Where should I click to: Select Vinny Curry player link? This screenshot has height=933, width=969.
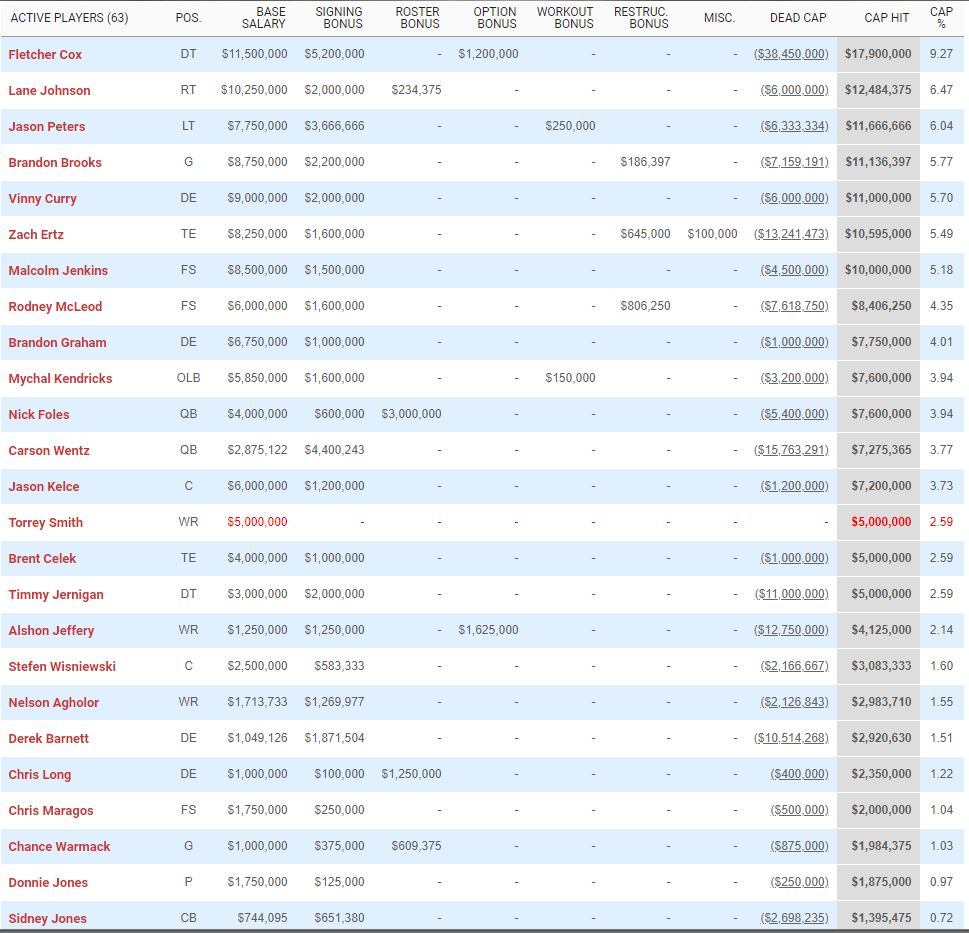point(43,198)
